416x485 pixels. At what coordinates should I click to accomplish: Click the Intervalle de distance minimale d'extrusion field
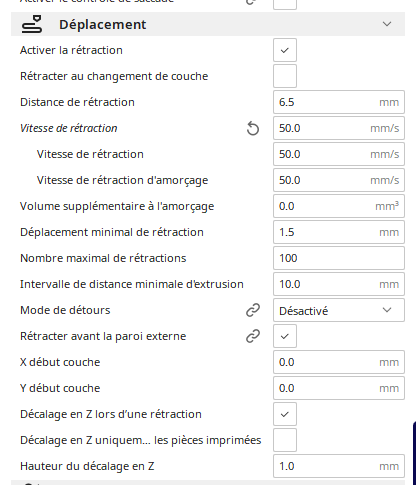coord(339,284)
